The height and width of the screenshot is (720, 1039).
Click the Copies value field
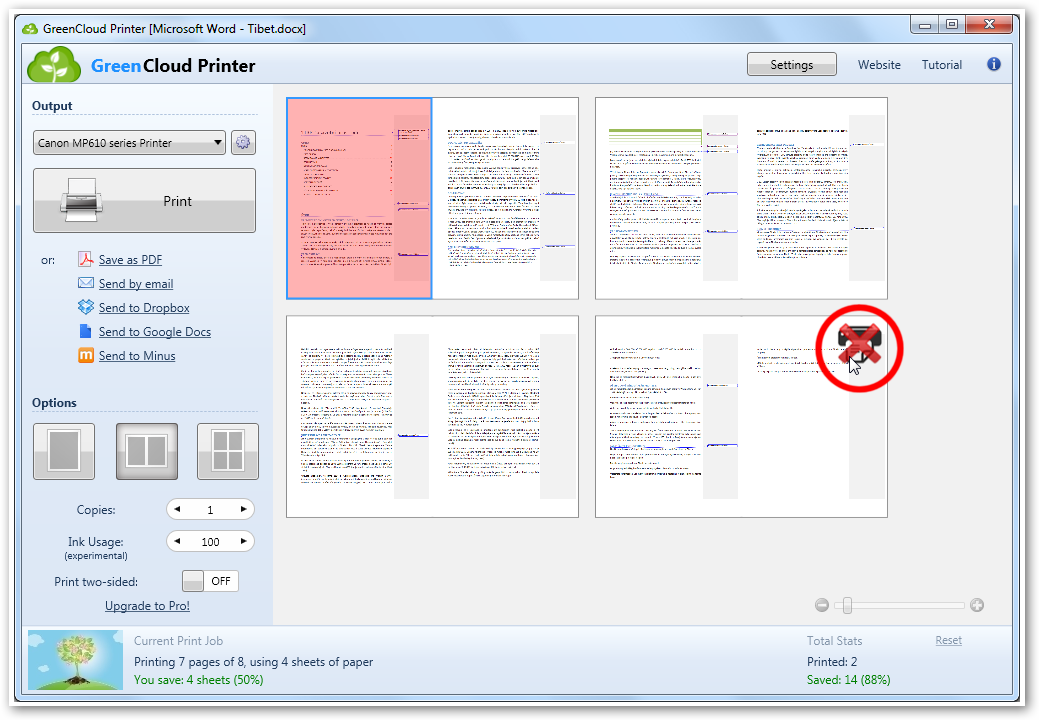210,509
